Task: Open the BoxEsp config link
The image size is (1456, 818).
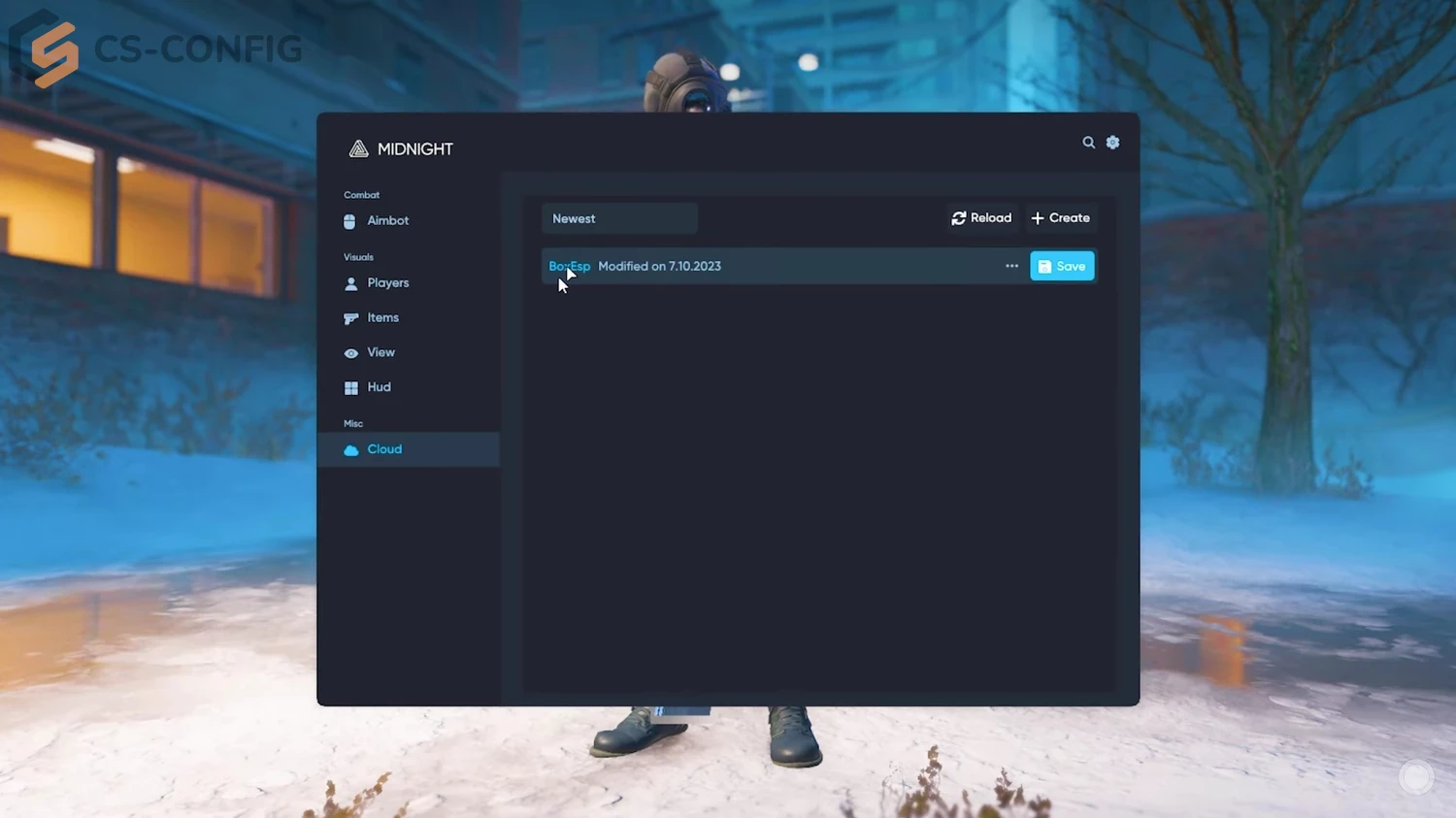Action: click(x=569, y=266)
